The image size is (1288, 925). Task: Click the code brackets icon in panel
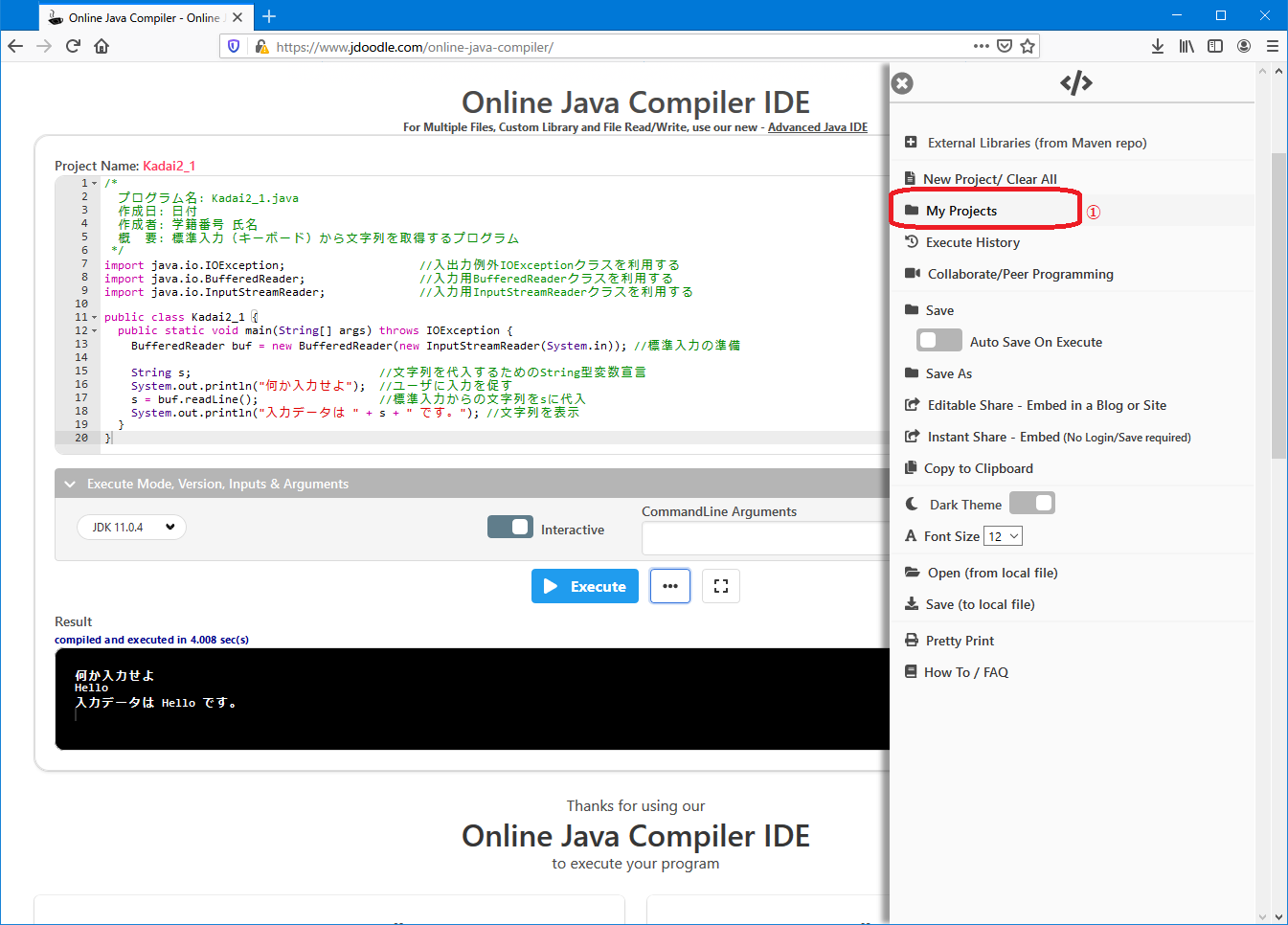[1075, 83]
